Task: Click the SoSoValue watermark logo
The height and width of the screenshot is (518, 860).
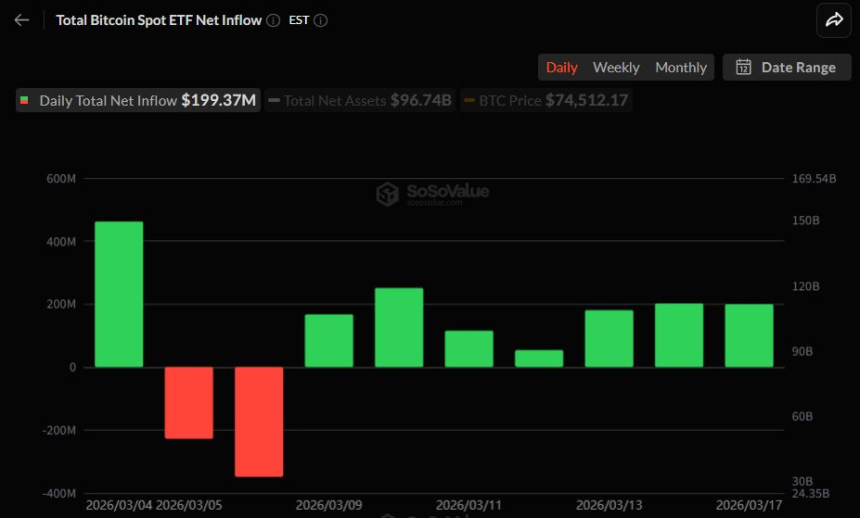Action: point(432,193)
